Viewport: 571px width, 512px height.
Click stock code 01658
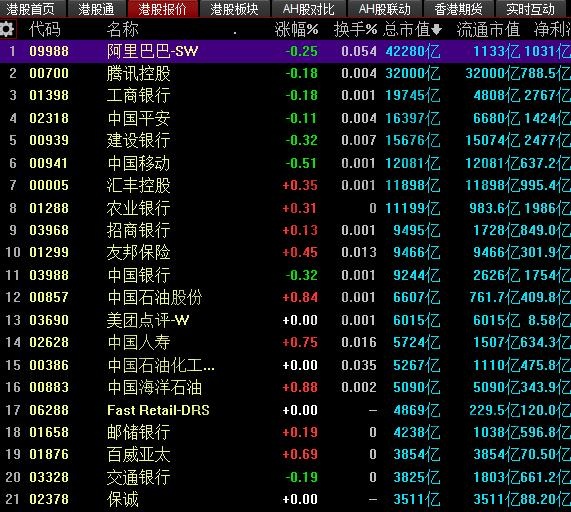tap(49, 432)
